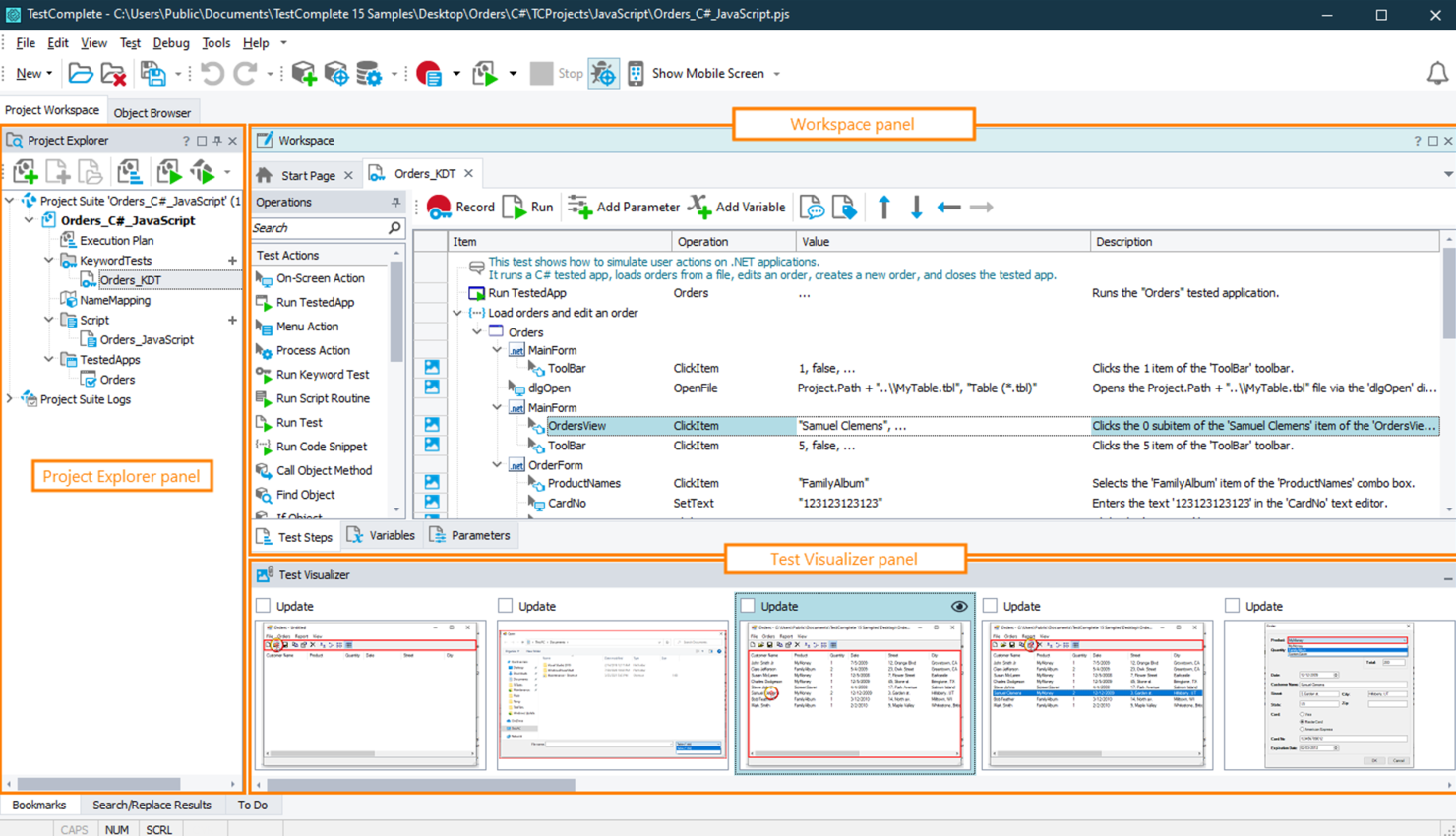Toggle the eye icon on the highlighted frame
This screenshot has height=836, width=1456.
click(x=959, y=607)
